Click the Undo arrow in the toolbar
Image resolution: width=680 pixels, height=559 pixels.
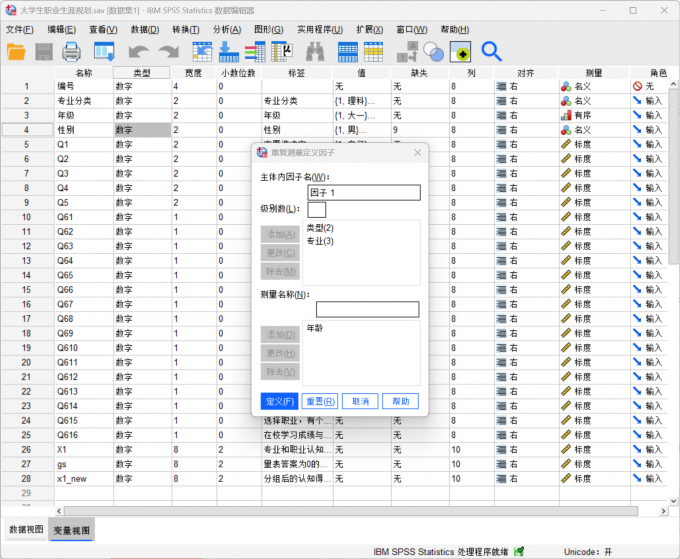[x=138, y=51]
